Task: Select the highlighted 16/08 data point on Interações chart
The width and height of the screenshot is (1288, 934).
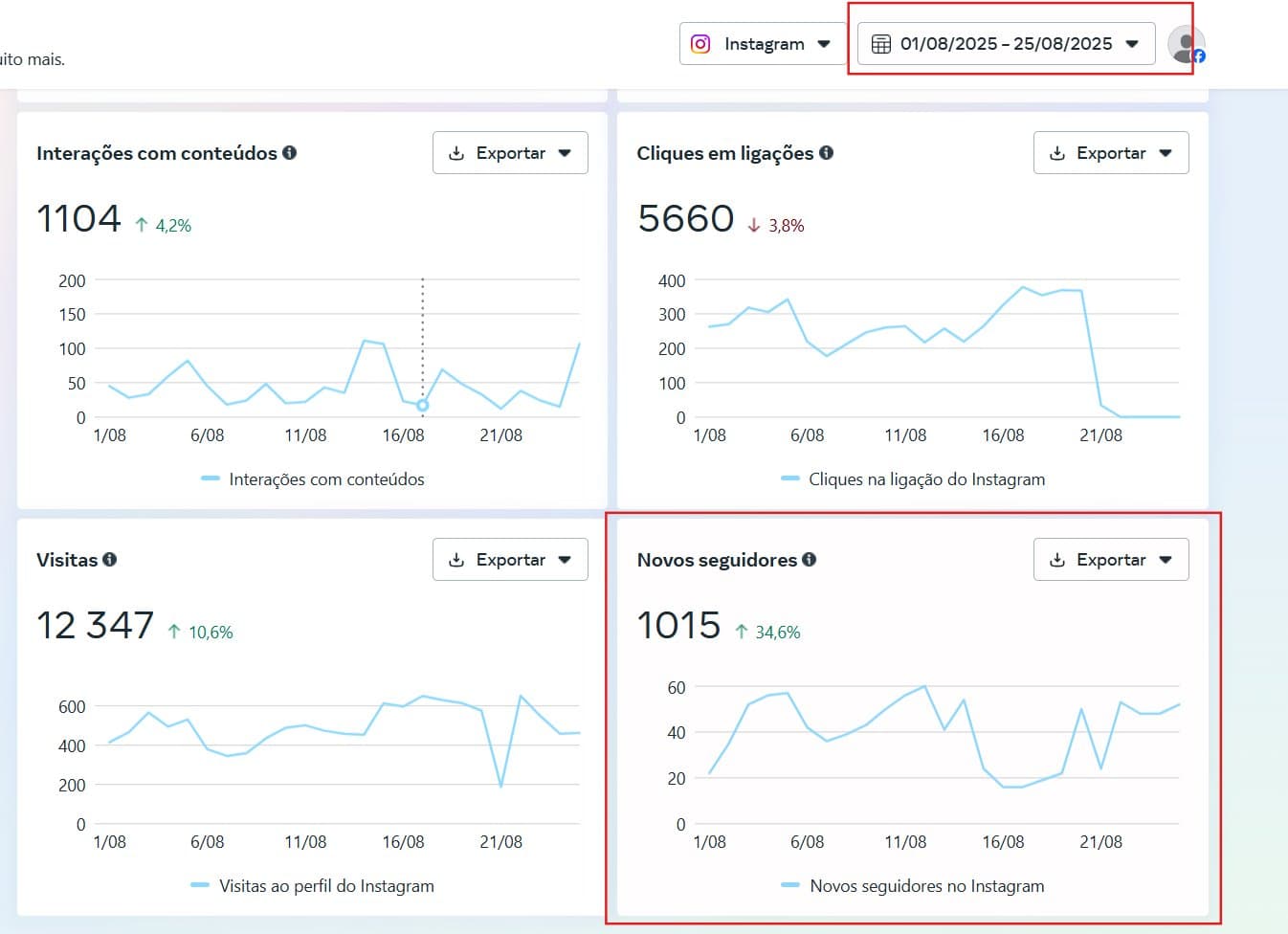Action: click(422, 405)
